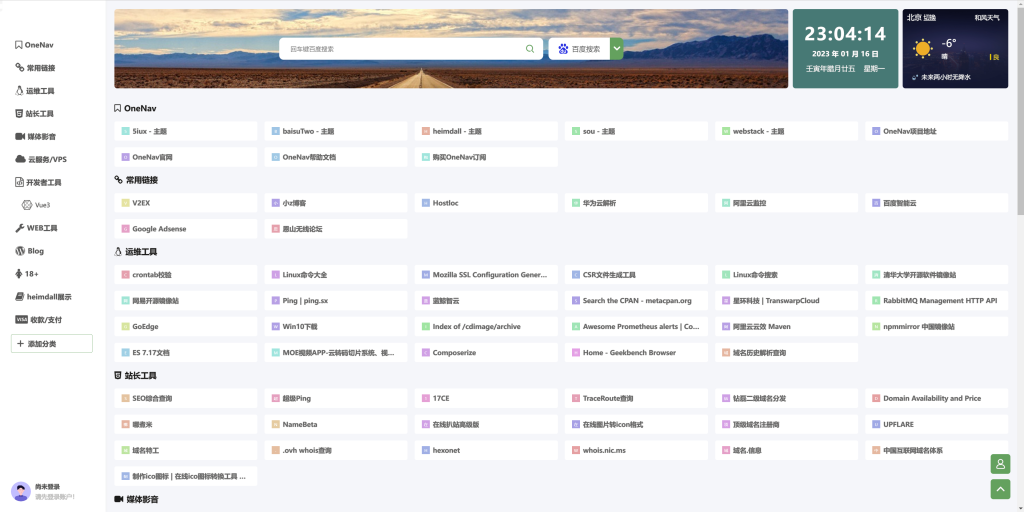The image size is (1024, 512).
Task: Open the GoEdge link
Action: click(x=185, y=327)
